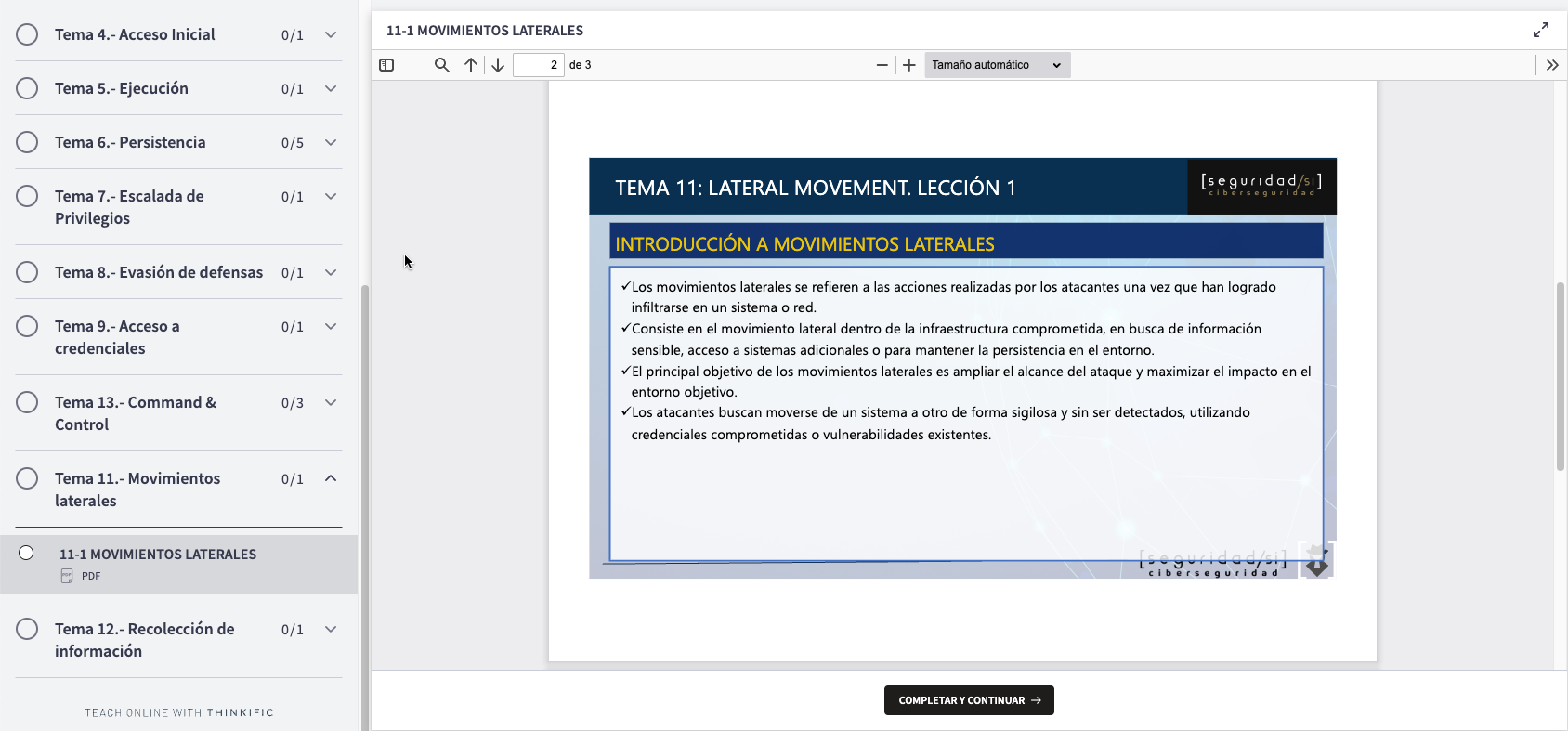Collapse the Tema 11 Movimientos laterales section

click(x=331, y=478)
